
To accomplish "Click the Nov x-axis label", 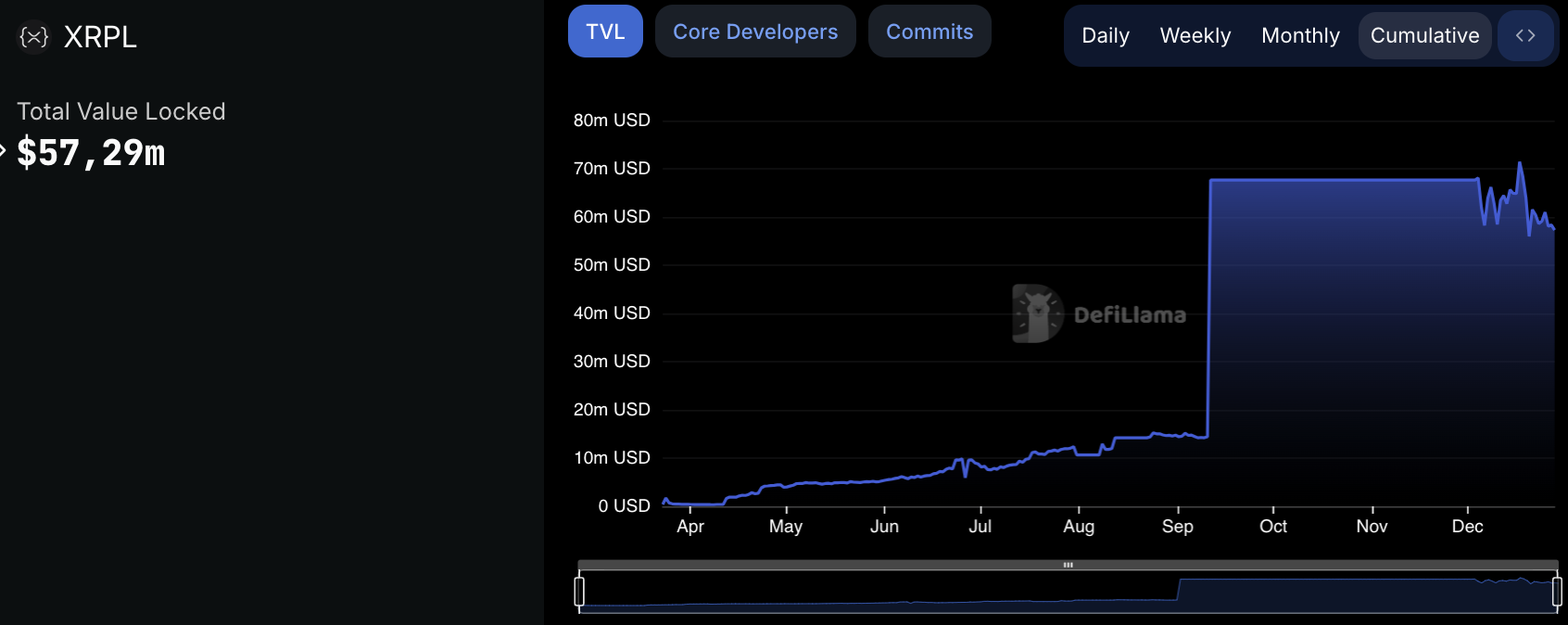I will point(1372,527).
